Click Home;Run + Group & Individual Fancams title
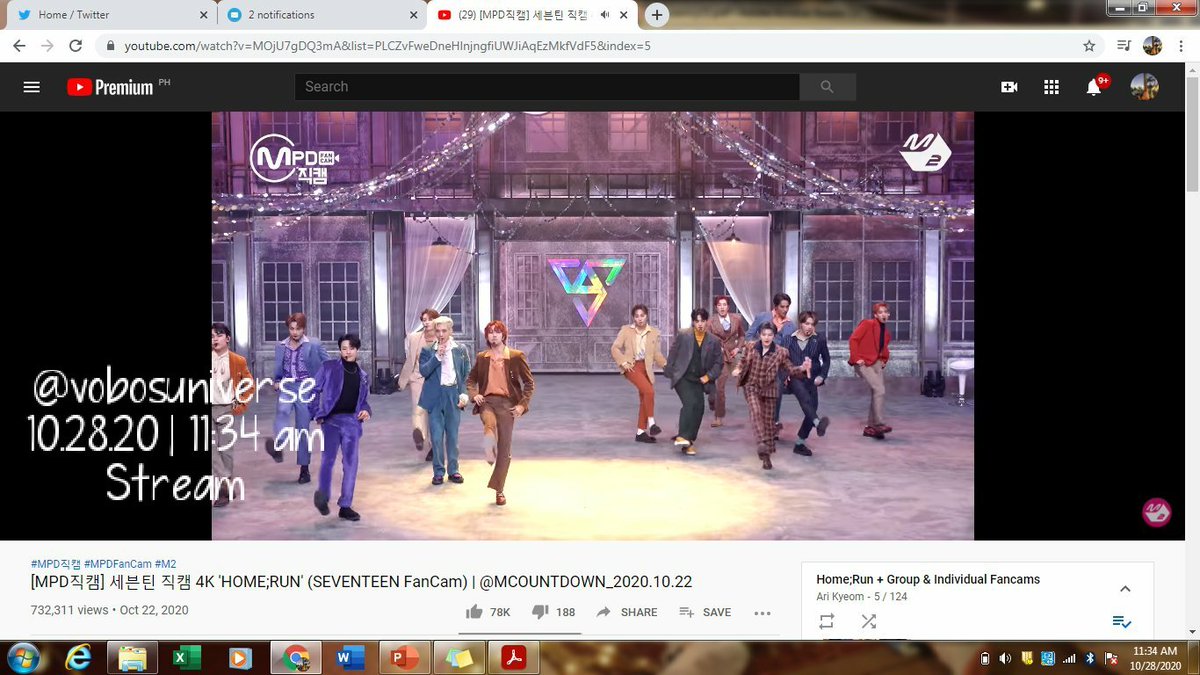1200x675 pixels. (x=928, y=579)
